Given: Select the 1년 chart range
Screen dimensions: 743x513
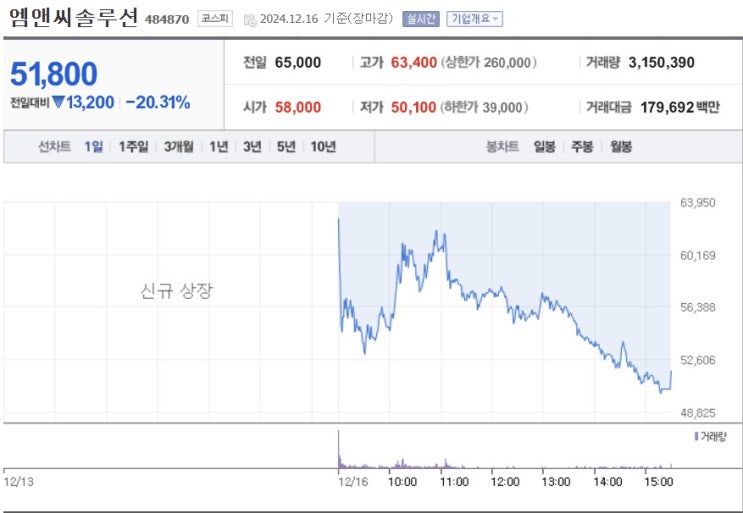Looking at the screenshot, I should pyautogui.click(x=218, y=147).
